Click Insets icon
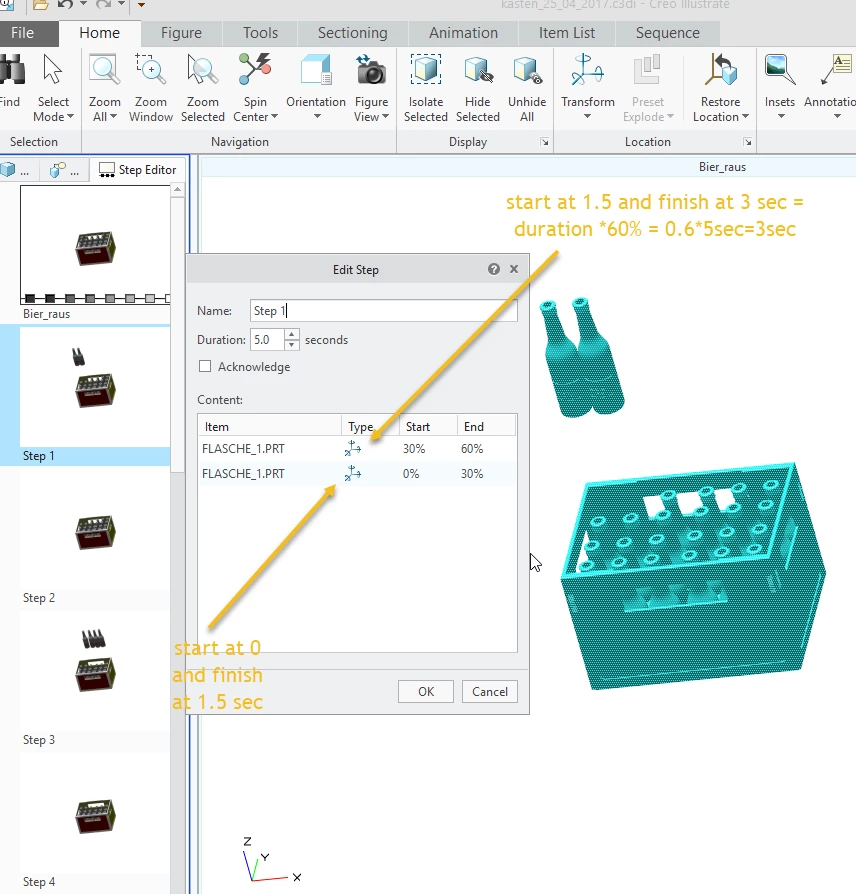 [779, 70]
